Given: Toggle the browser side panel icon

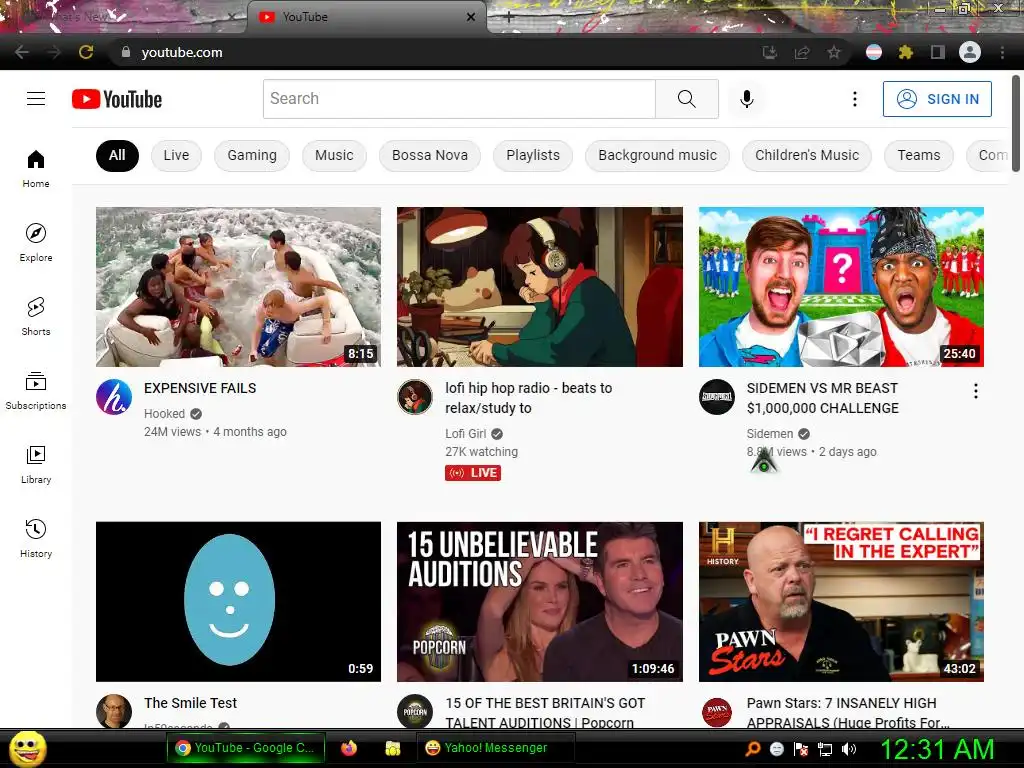Looking at the screenshot, I should [938, 52].
